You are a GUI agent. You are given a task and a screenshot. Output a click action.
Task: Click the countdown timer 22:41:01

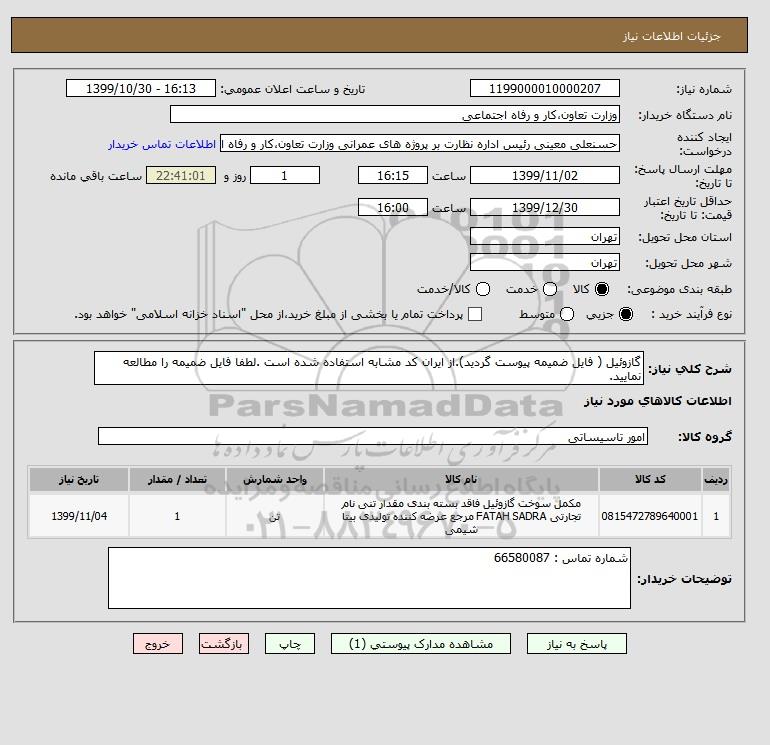point(181,175)
